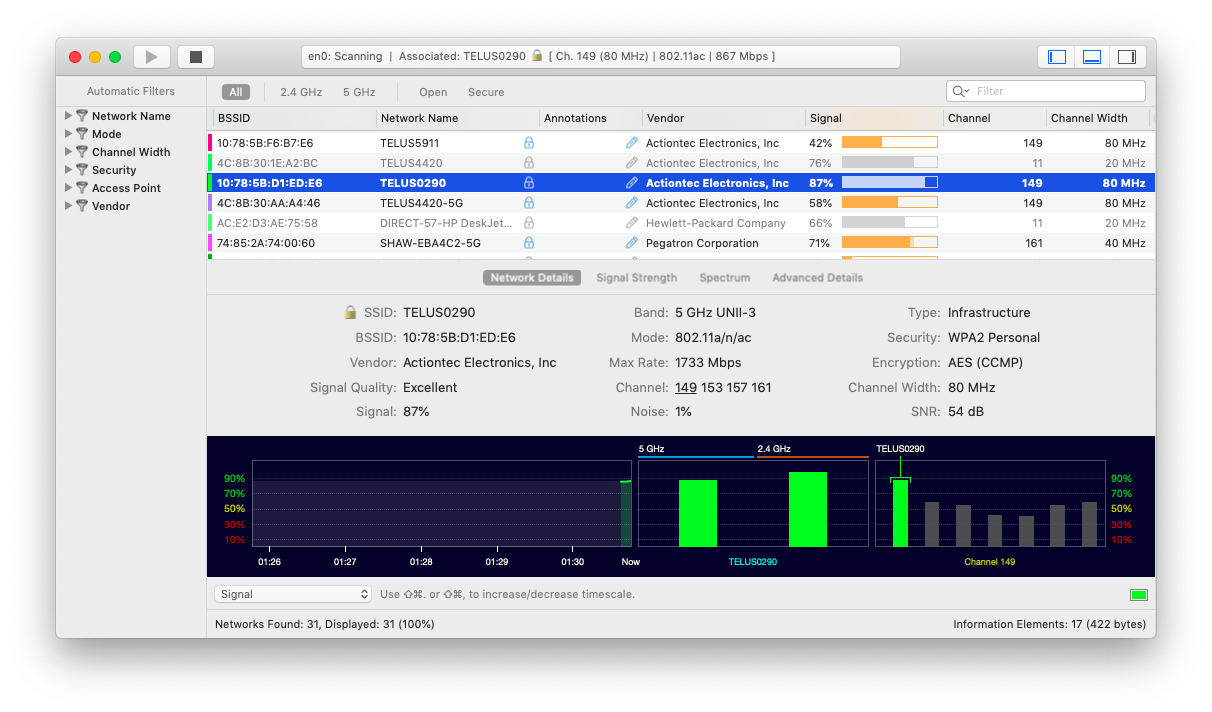This screenshot has height=712, width=1212.
Task: Open the Signal graph type dropdown
Action: (x=293, y=594)
